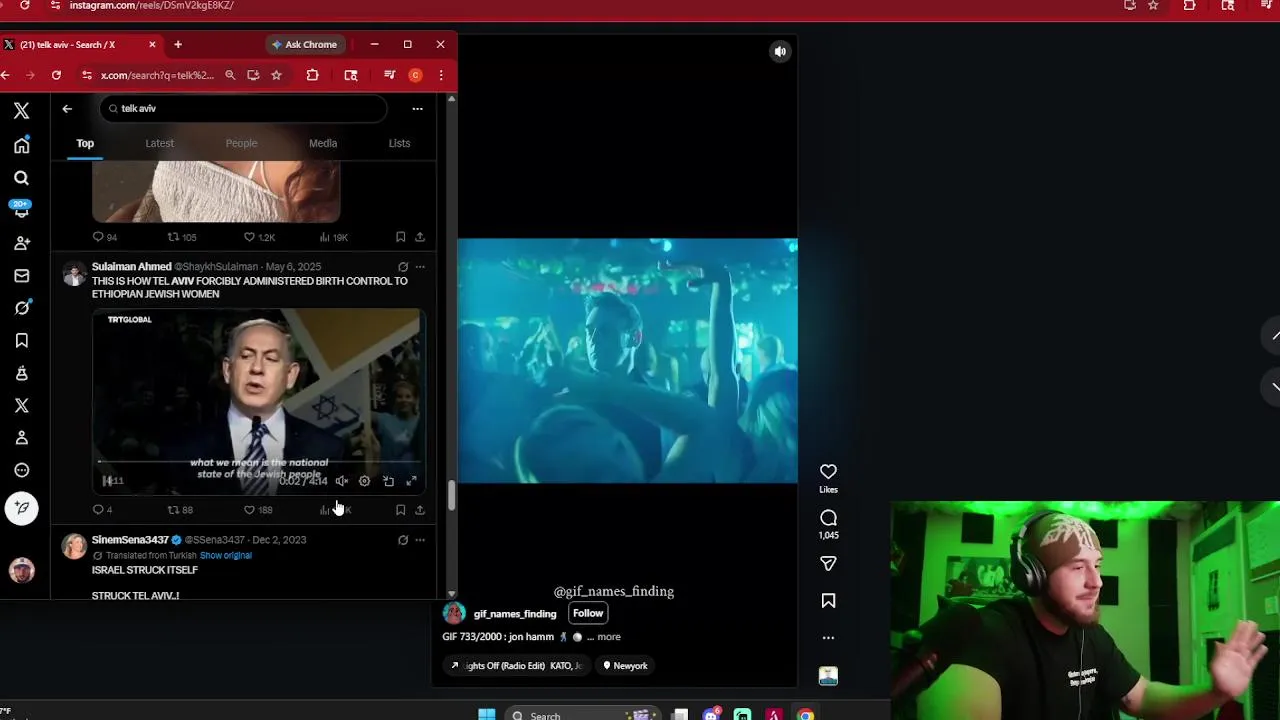
Task: Open more menu on Sulaiman Ahmed post
Action: coord(420,267)
